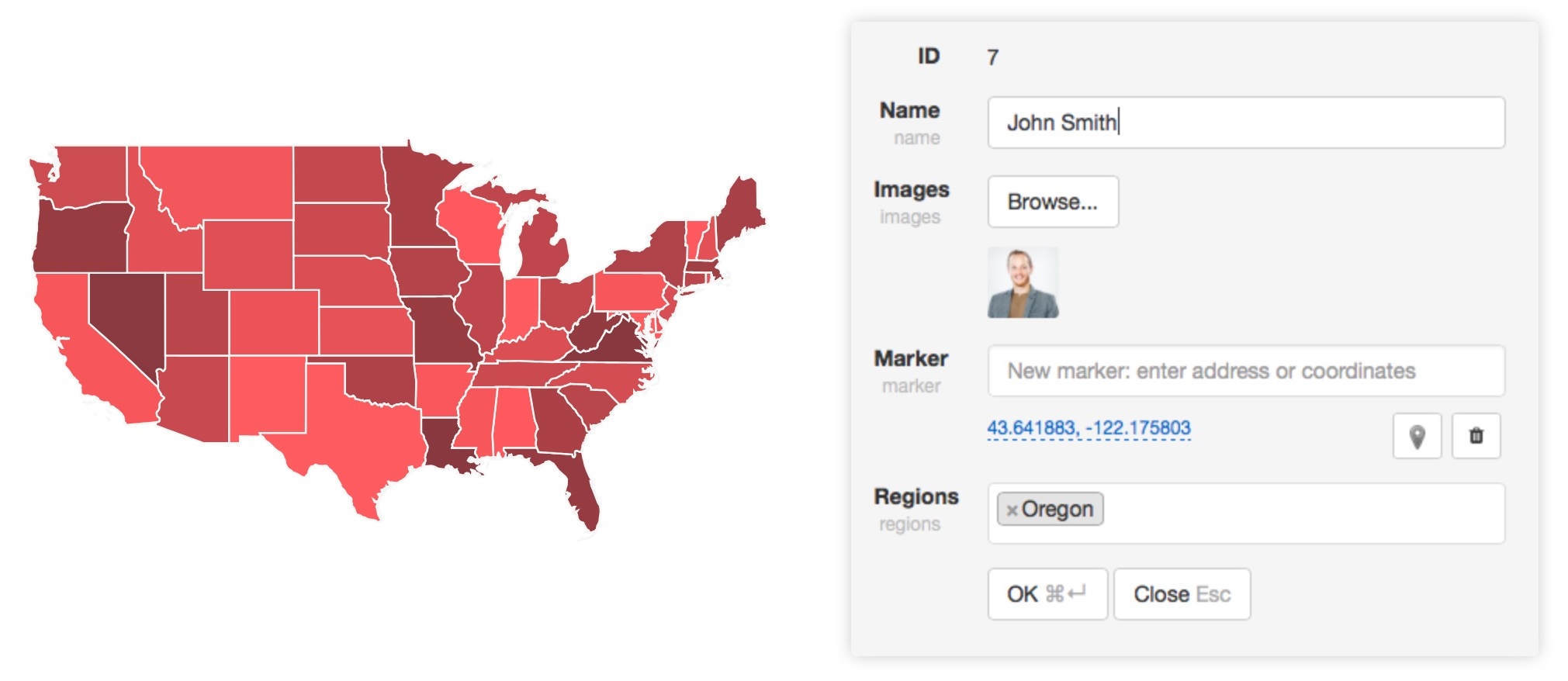This screenshot has height=681, width=1568.
Task: Focus the Name input field
Action: tap(1246, 123)
